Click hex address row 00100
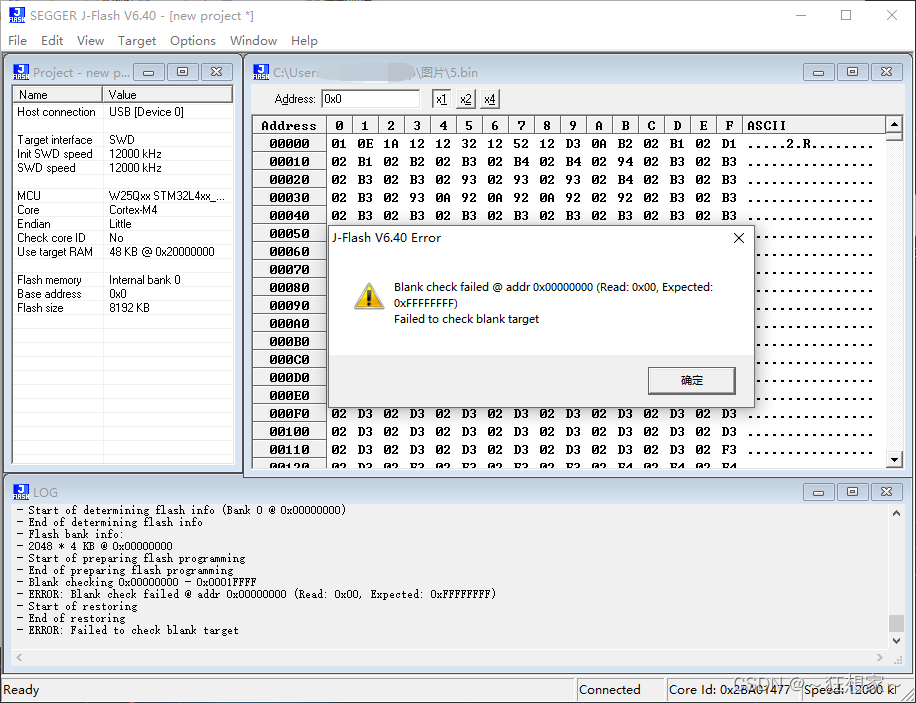 (289, 432)
